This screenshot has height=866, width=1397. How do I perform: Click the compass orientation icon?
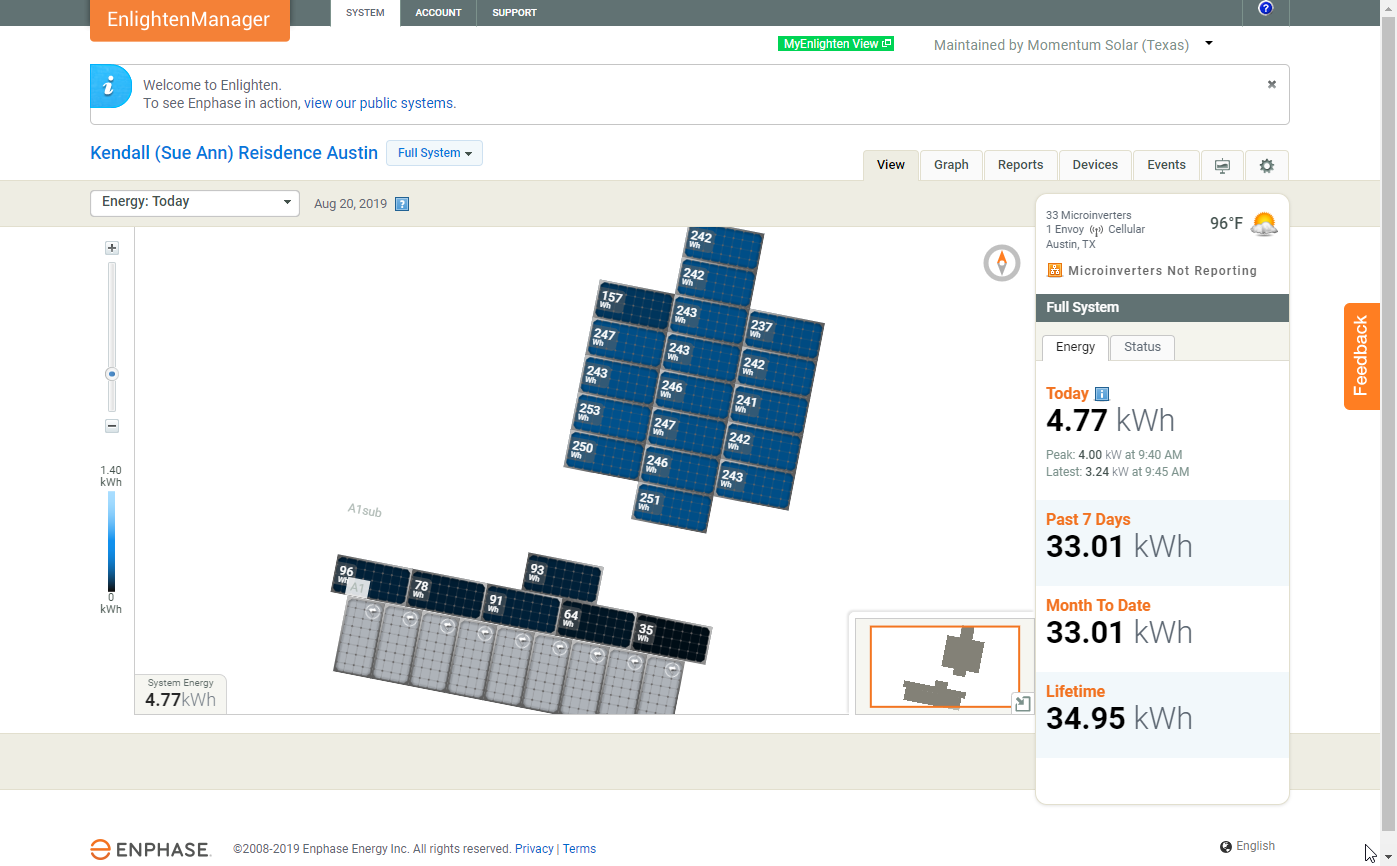point(1001,263)
